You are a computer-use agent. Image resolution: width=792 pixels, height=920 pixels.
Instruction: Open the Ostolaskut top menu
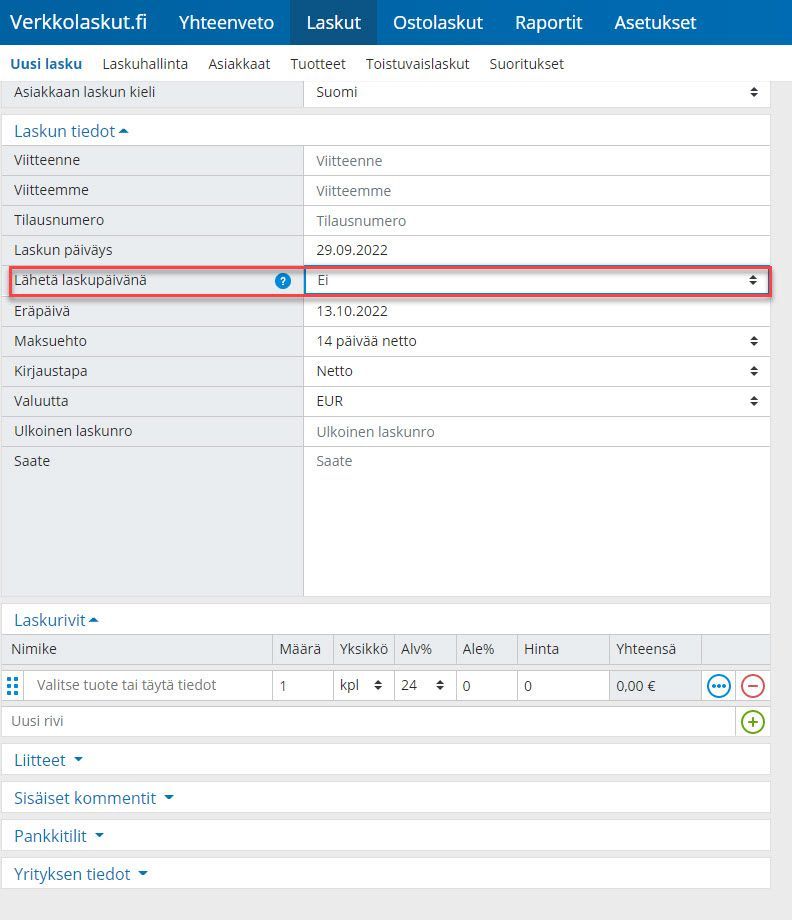438,22
